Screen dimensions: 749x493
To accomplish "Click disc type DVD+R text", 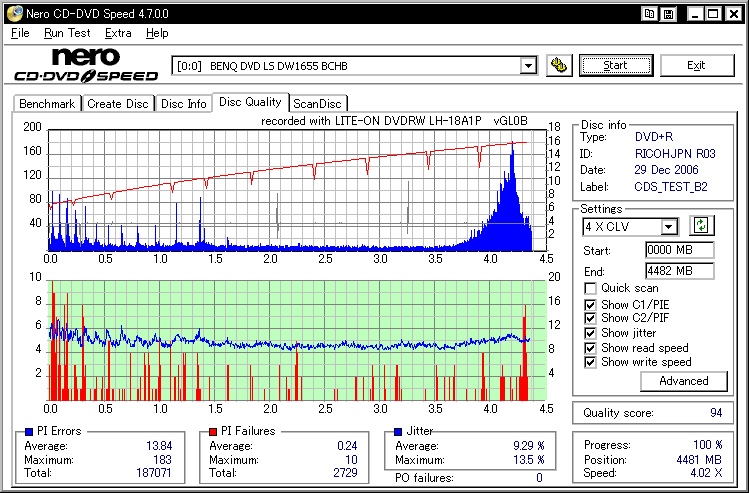I will point(653,137).
